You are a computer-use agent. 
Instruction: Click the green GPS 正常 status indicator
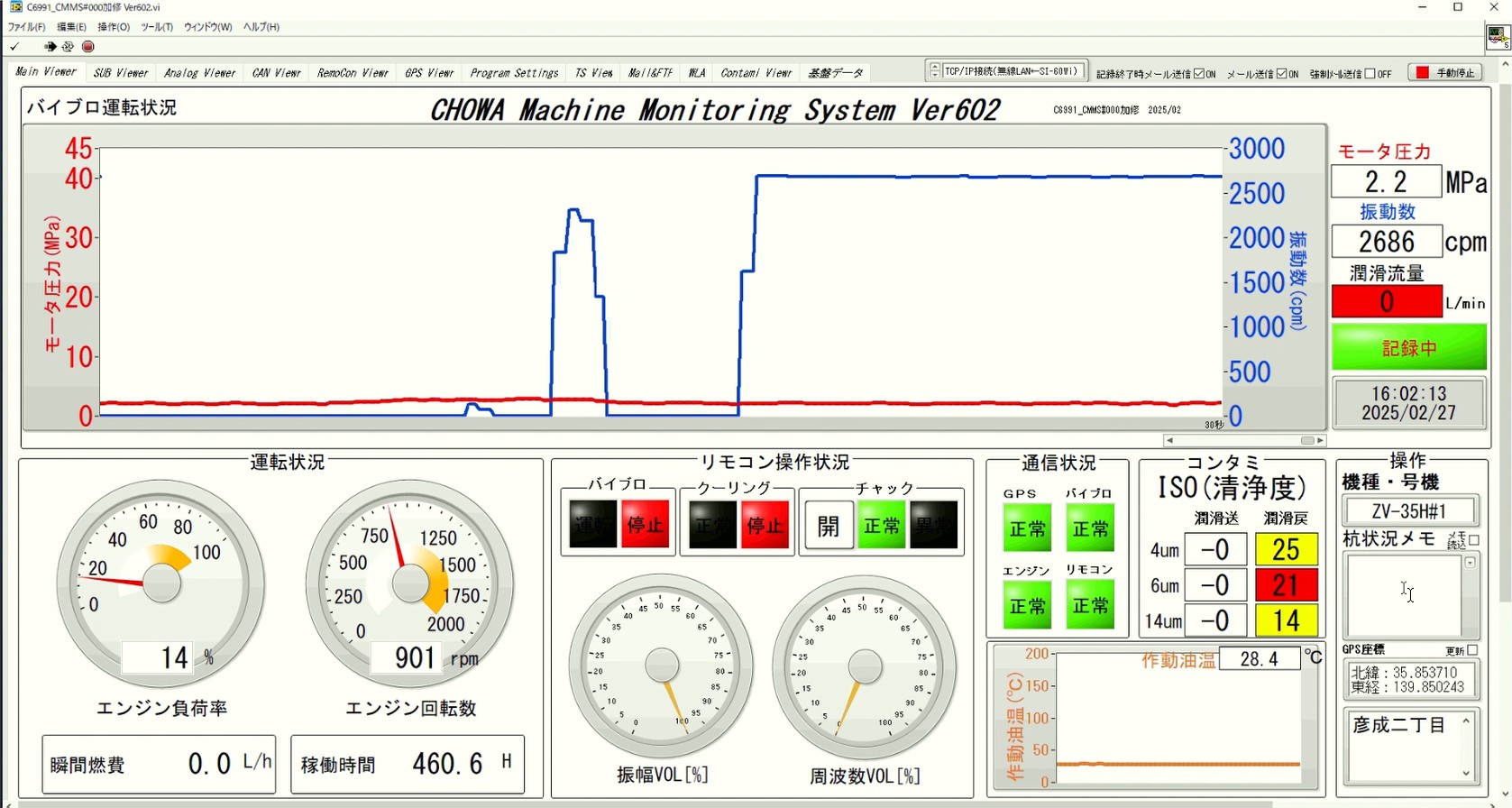click(1027, 528)
